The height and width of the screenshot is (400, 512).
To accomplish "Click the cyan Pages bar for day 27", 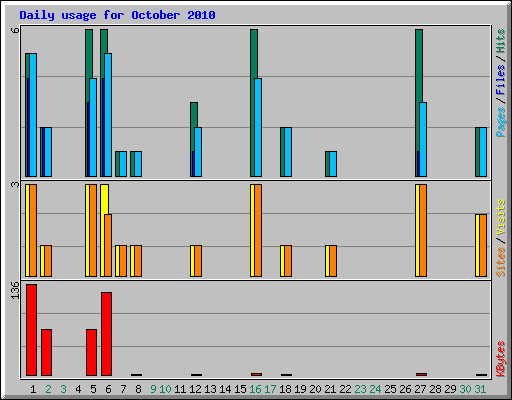I will point(423,139).
